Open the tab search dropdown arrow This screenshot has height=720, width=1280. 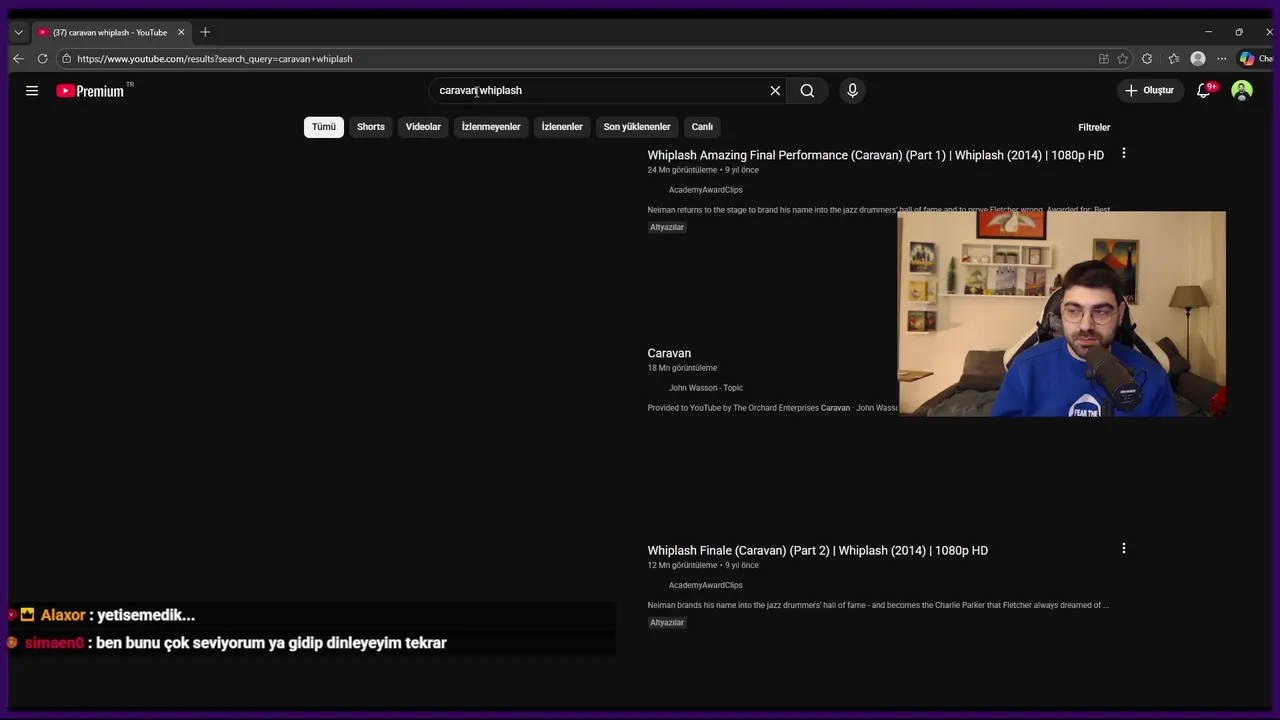click(x=18, y=32)
